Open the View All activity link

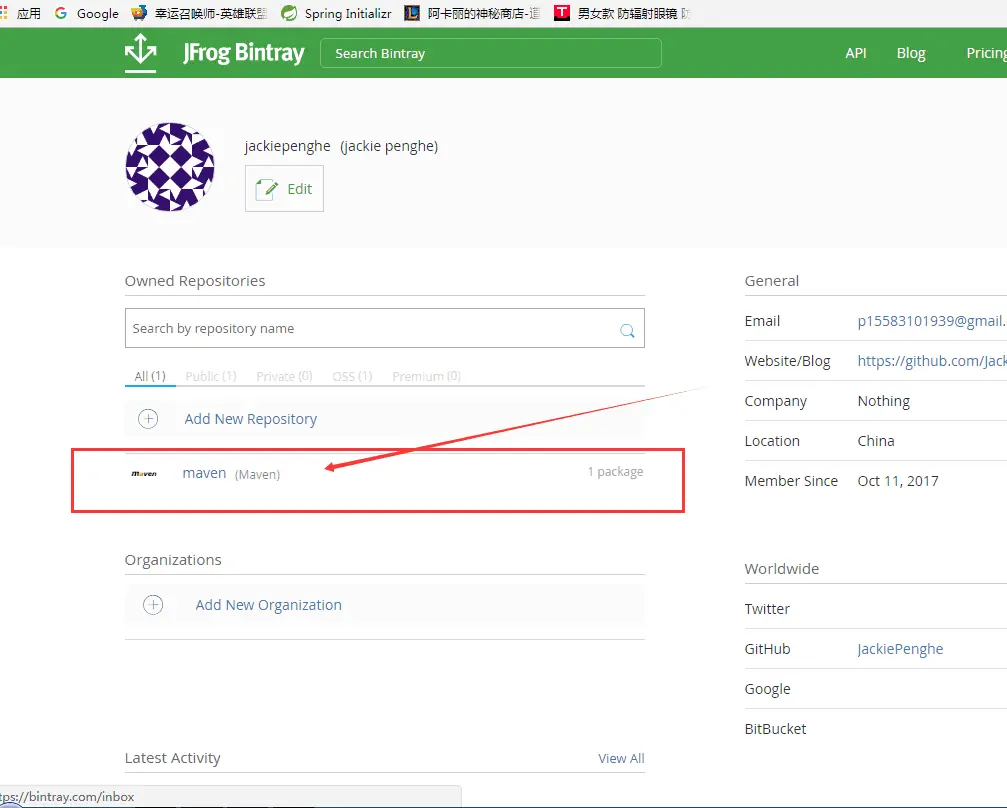621,759
